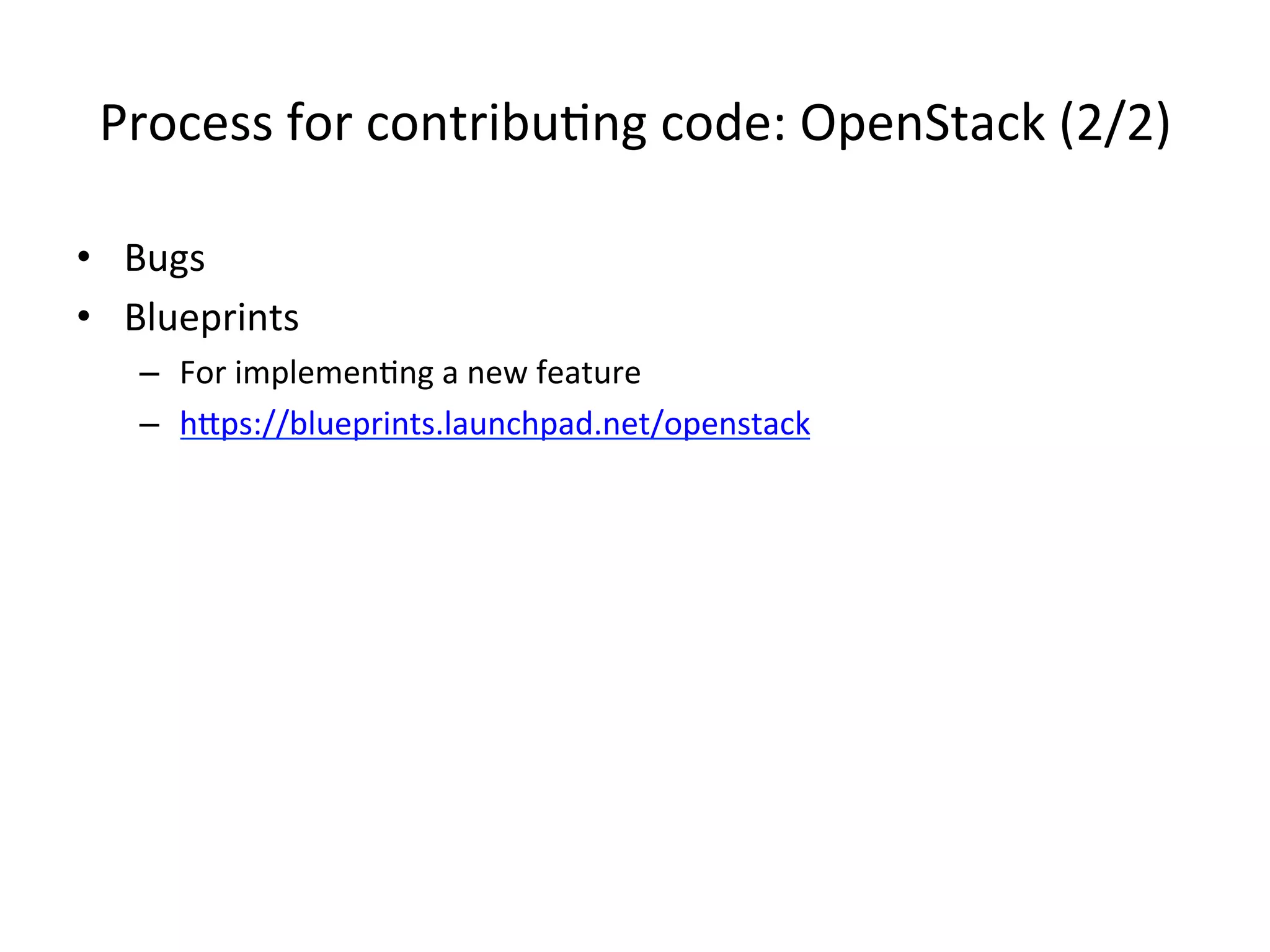Click "(2/2)" in the slide title

pos(1115,123)
